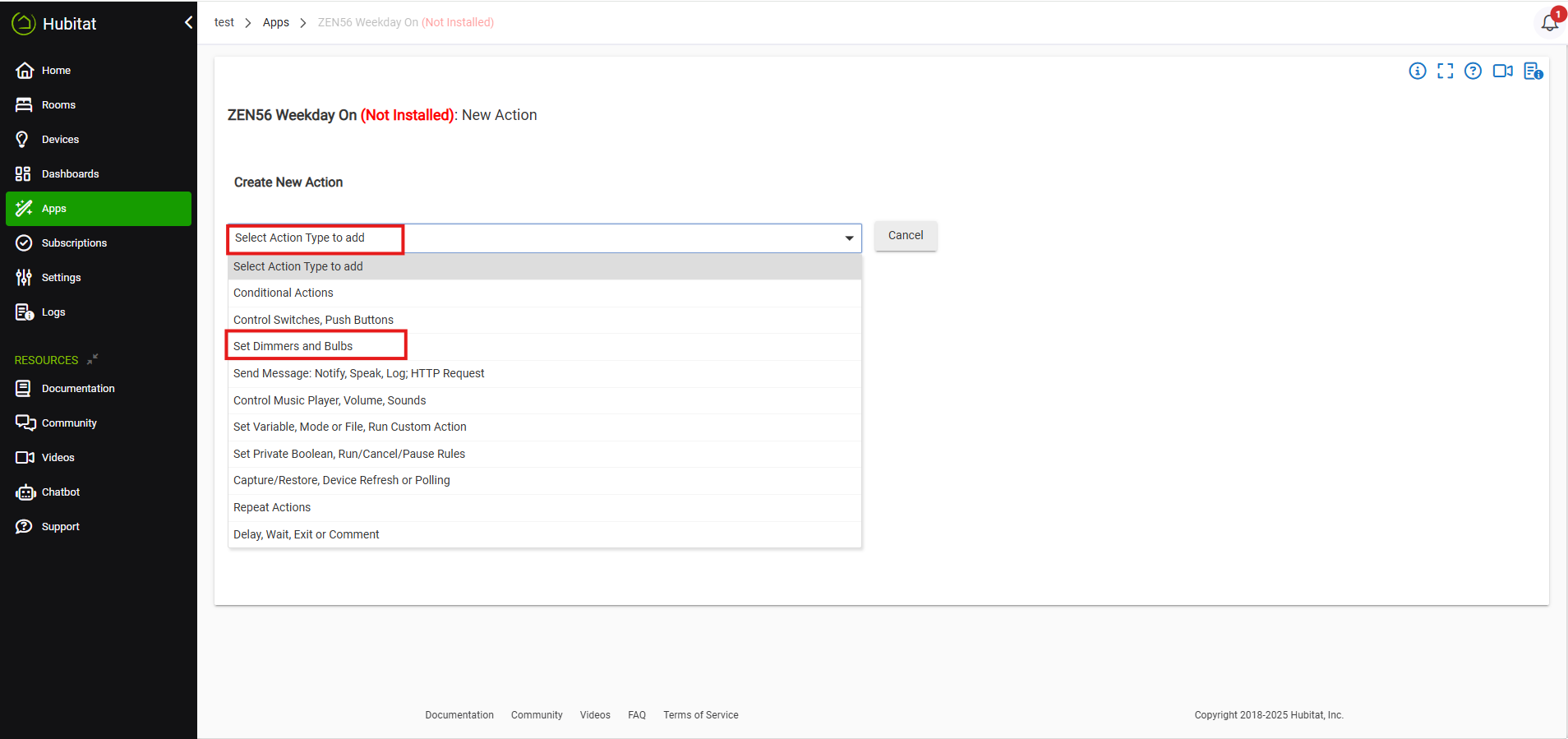Image resolution: width=1568 pixels, height=739 pixels.
Task: Open Subscriptions menu label
Action: pos(74,243)
